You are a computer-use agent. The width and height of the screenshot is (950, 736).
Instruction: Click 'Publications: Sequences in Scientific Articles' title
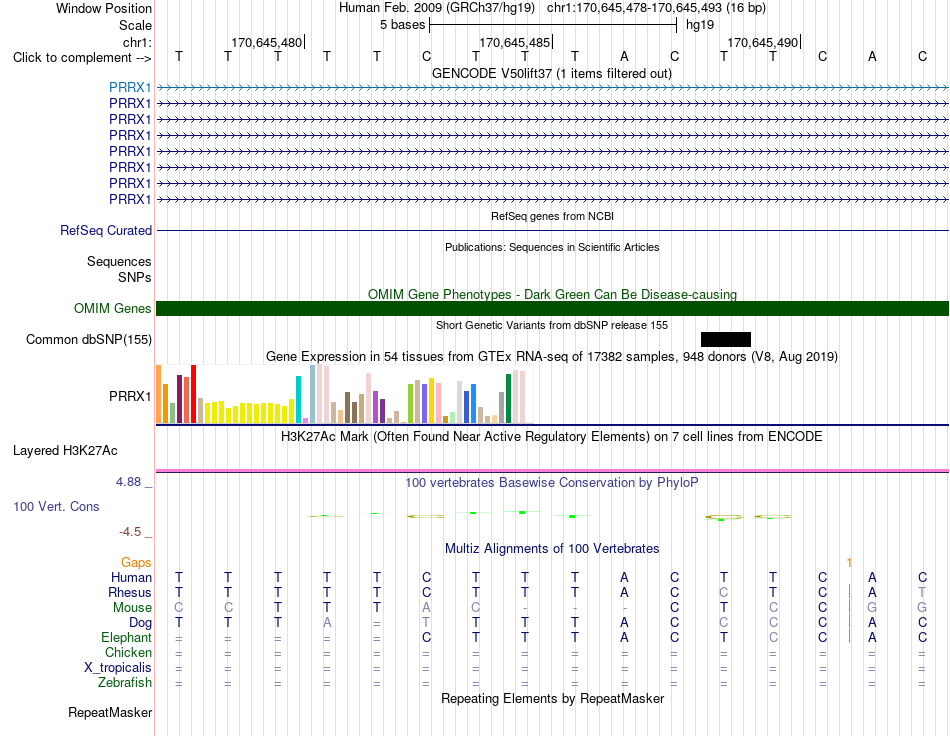(552, 247)
